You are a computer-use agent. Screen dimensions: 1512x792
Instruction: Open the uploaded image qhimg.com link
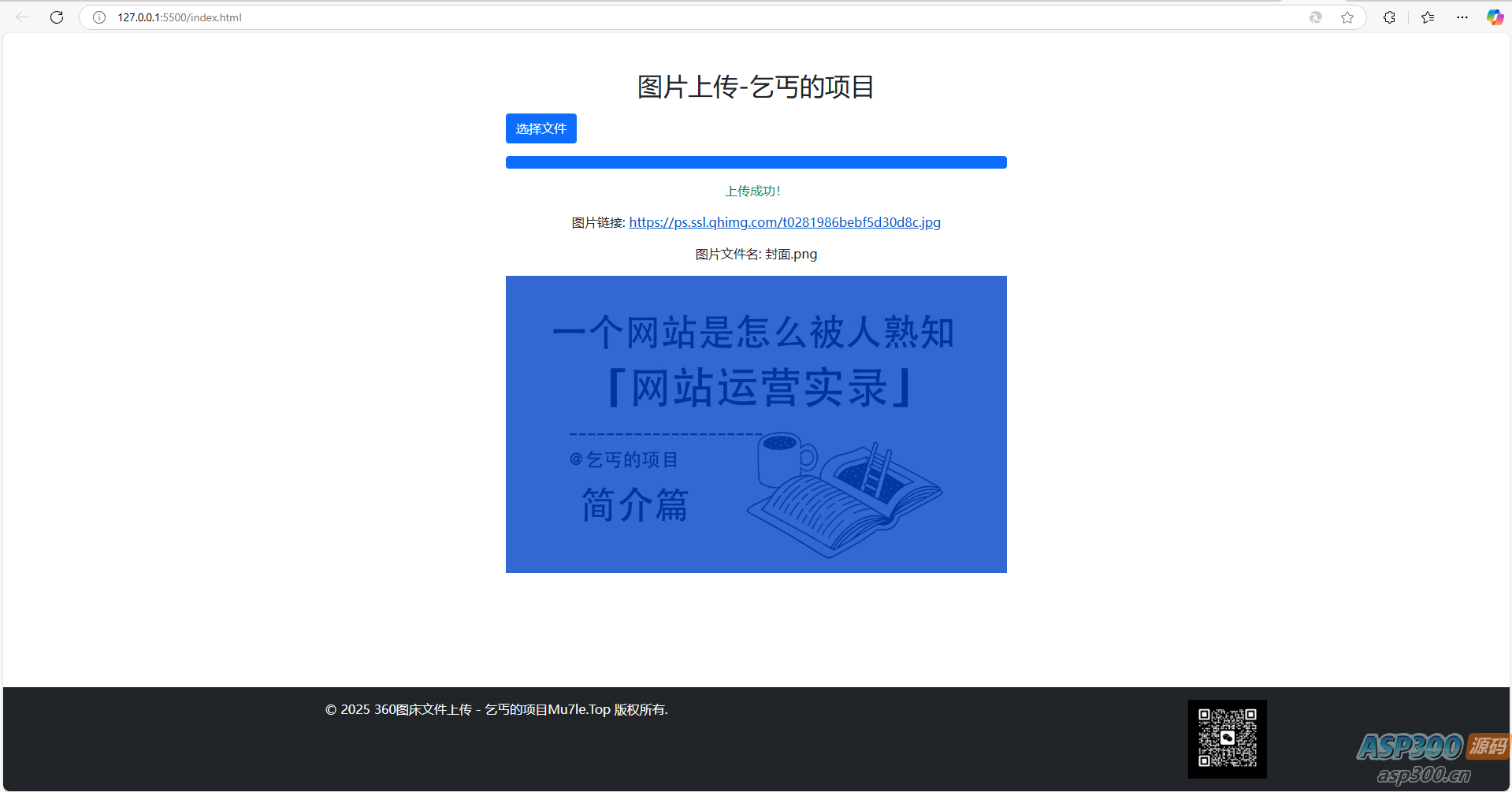tap(785, 222)
